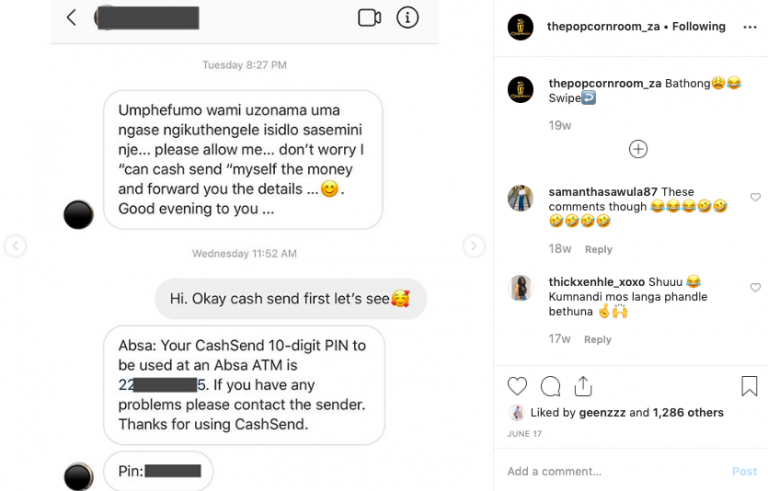Go to previous image with left arrow
This screenshot has width=768, height=491.
coord(15,246)
